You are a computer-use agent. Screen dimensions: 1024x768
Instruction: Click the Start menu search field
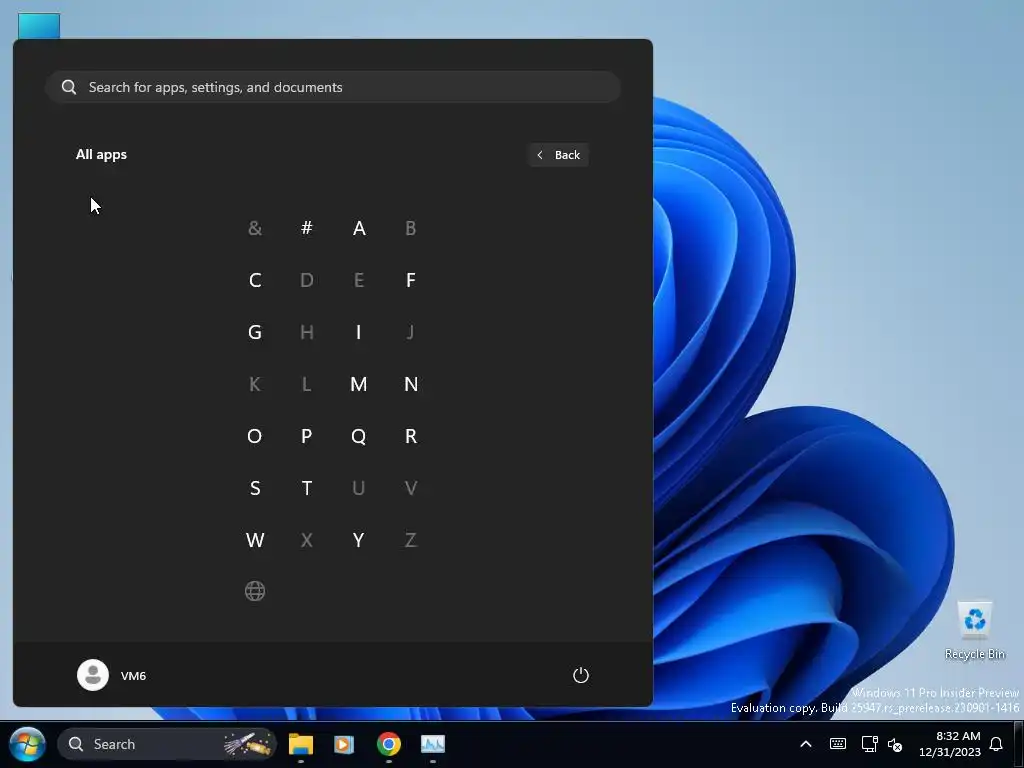click(x=333, y=87)
